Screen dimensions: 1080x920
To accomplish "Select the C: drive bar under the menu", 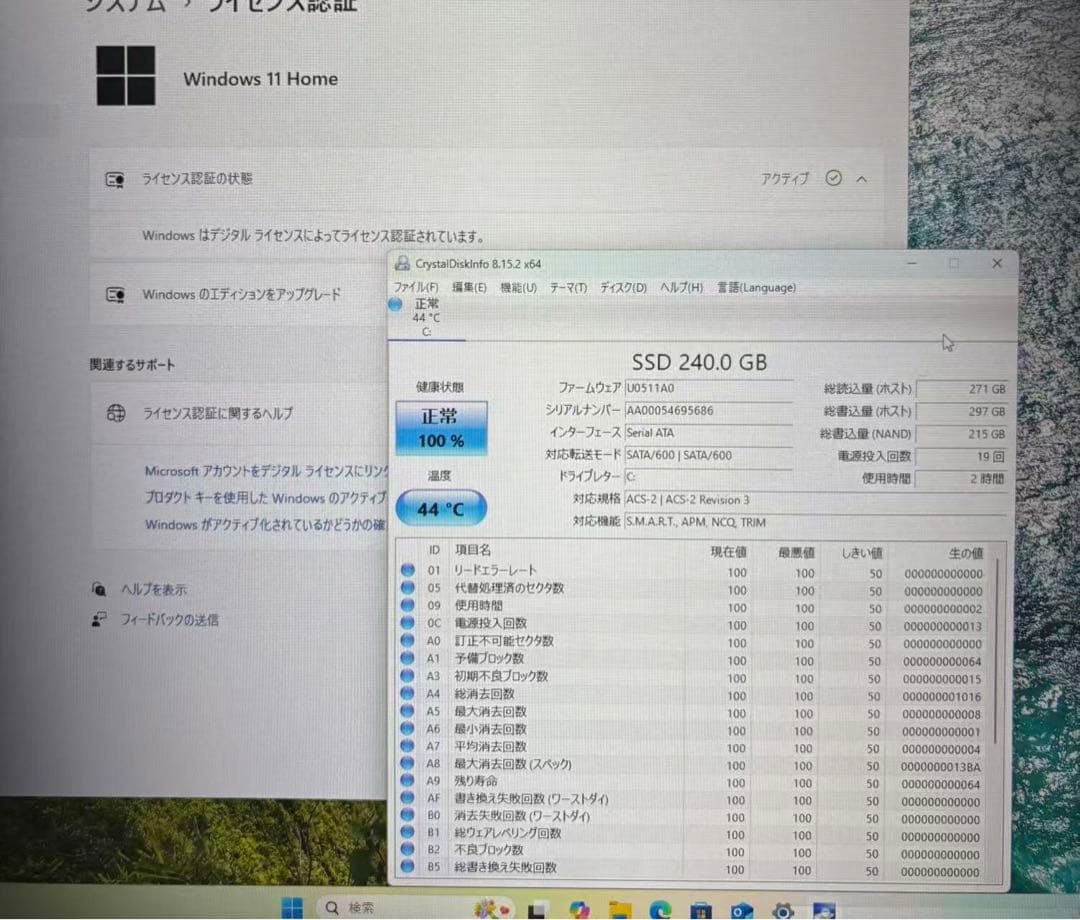I will click(428, 332).
